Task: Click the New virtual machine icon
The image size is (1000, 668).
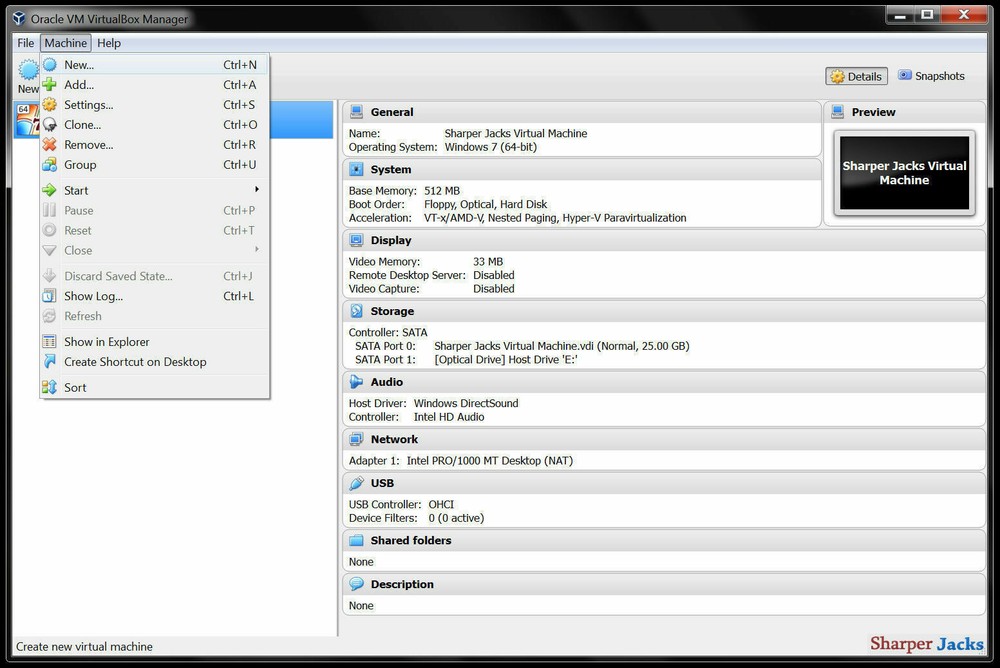Action: (x=48, y=63)
